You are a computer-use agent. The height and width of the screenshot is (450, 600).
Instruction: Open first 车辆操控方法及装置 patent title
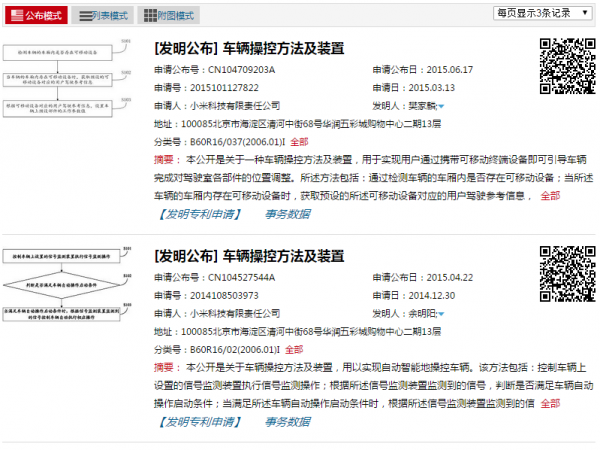point(249,48)
